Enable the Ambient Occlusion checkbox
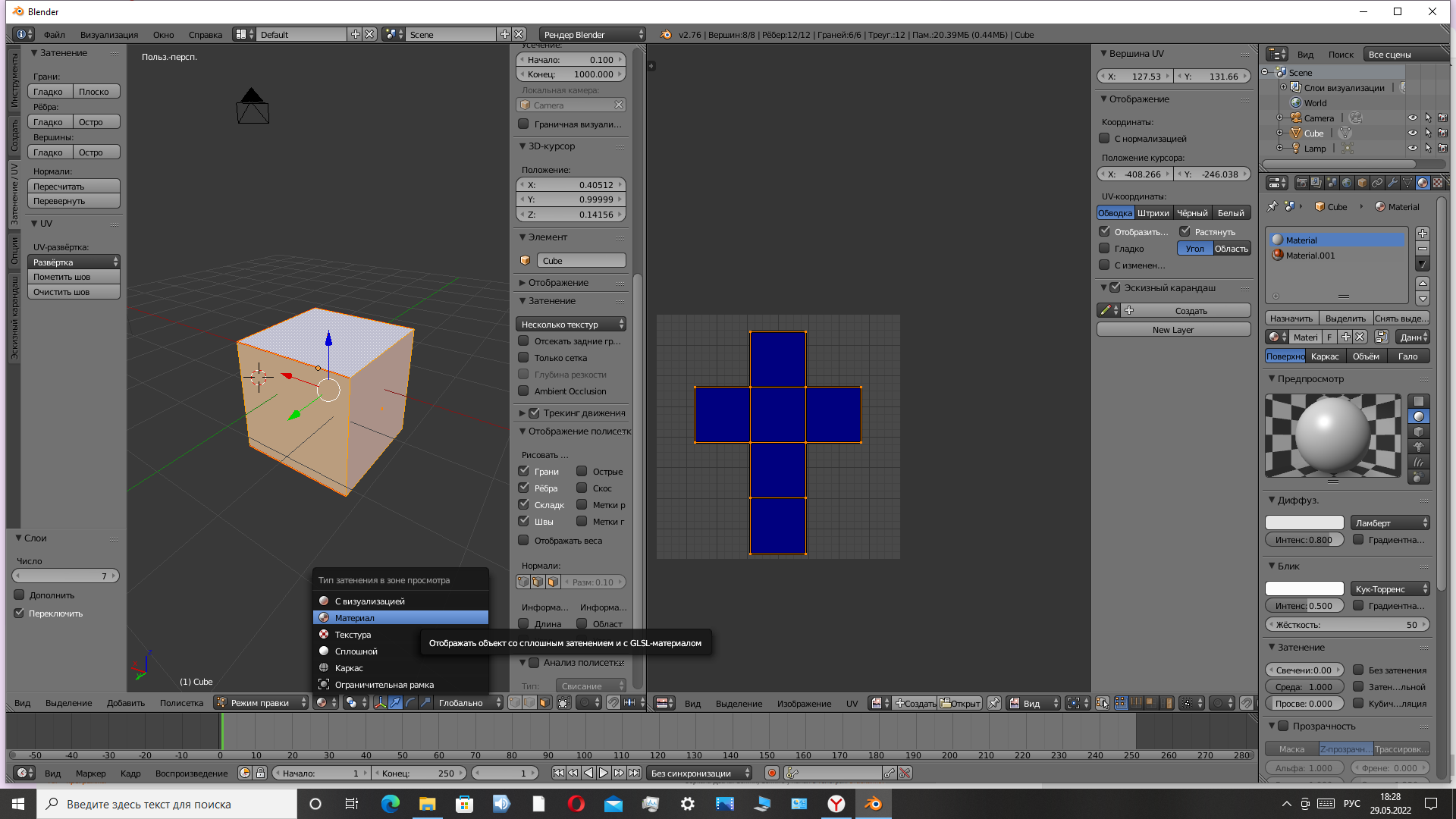The height and width of the screenshot is (819, 1456). click(523, 391)
